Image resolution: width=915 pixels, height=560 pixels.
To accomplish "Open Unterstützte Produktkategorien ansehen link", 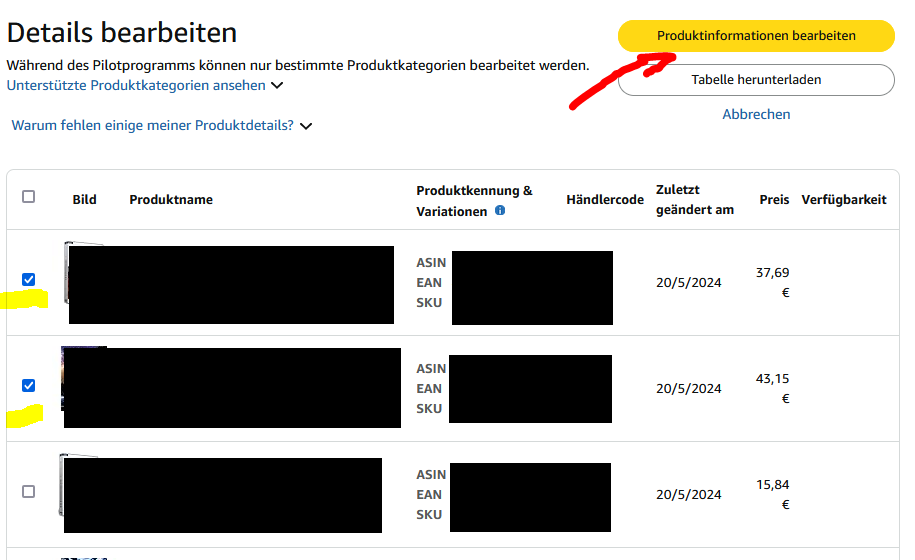I will tap(136, 85).
